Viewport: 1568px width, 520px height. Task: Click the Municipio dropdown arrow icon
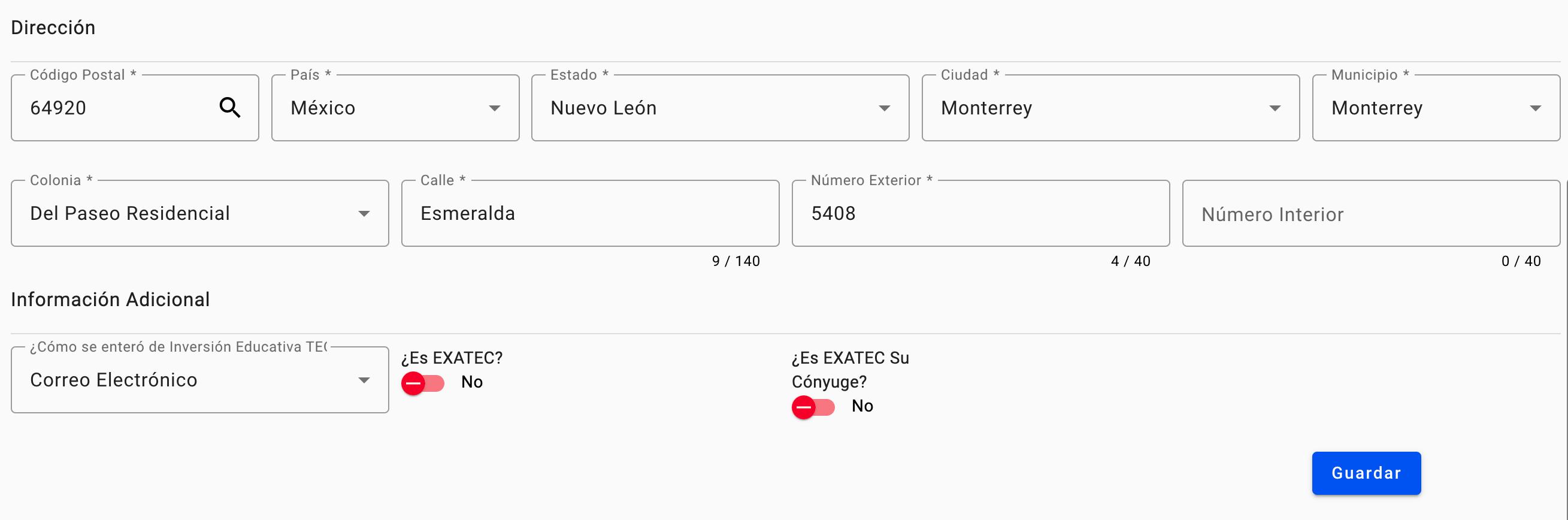click(1535, 108)
